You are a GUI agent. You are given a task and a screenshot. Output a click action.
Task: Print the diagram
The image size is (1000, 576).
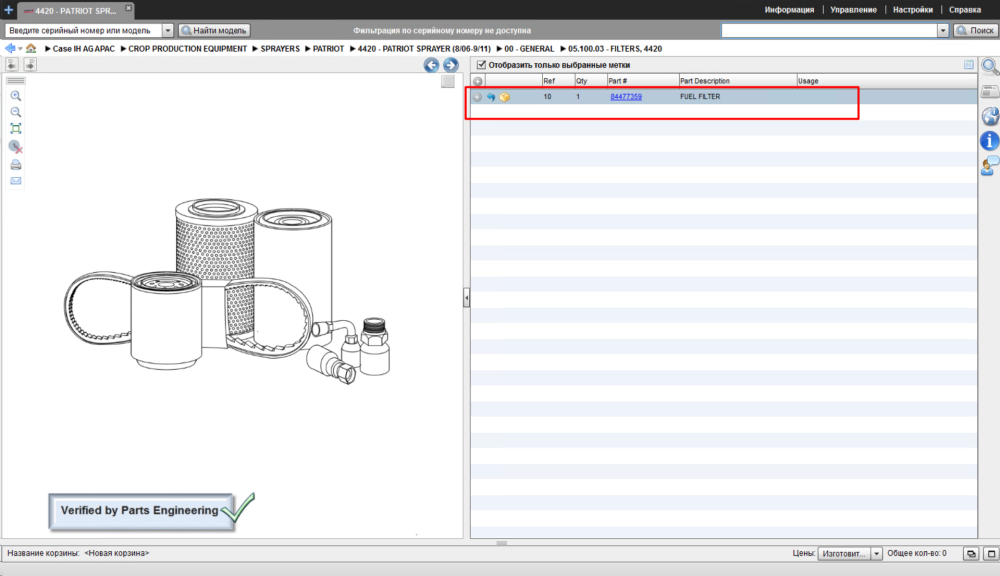point(16,165)
